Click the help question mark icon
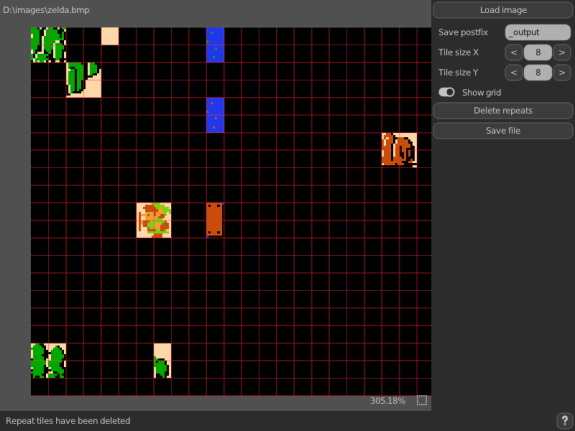Viewport: 575px width, 431px height. (565, 420)
